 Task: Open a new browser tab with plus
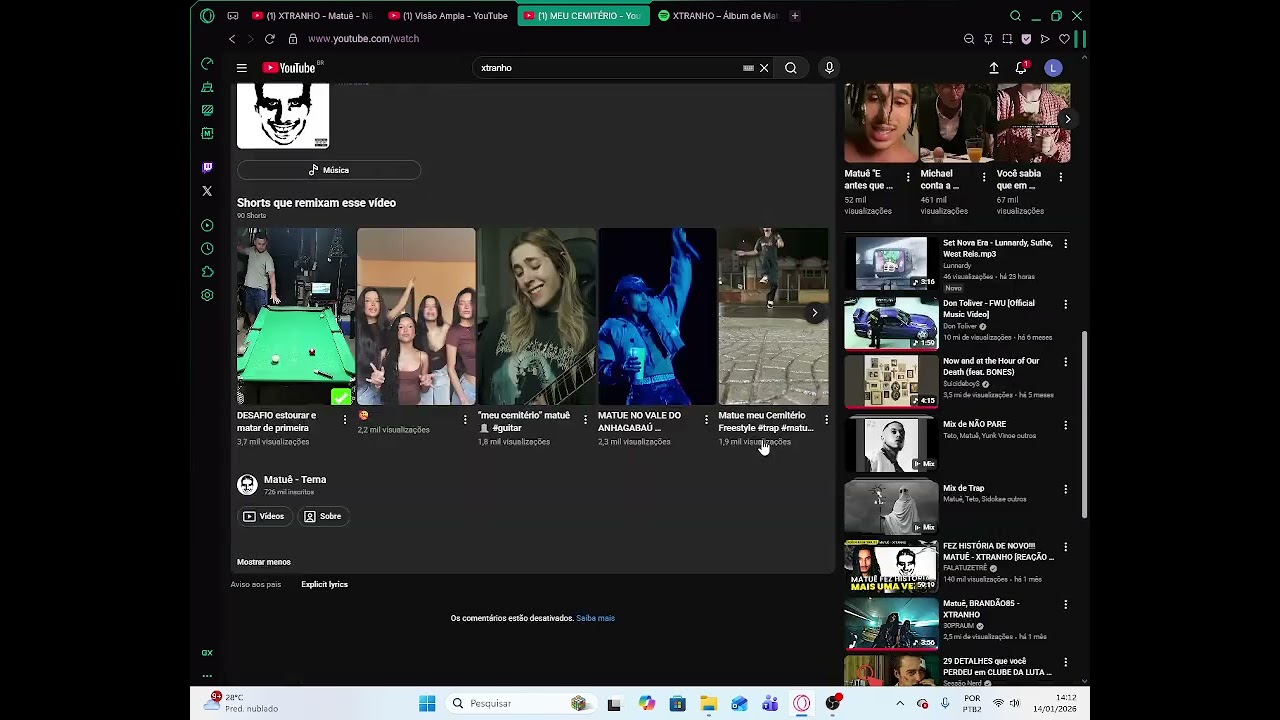795,16
